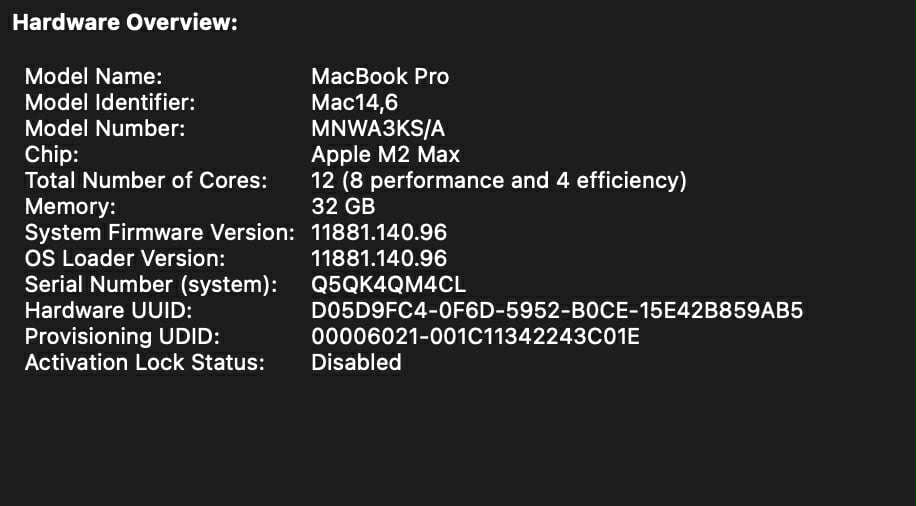Click the Hardware Overview heading

pyautogui.click(x=125, y=23)
